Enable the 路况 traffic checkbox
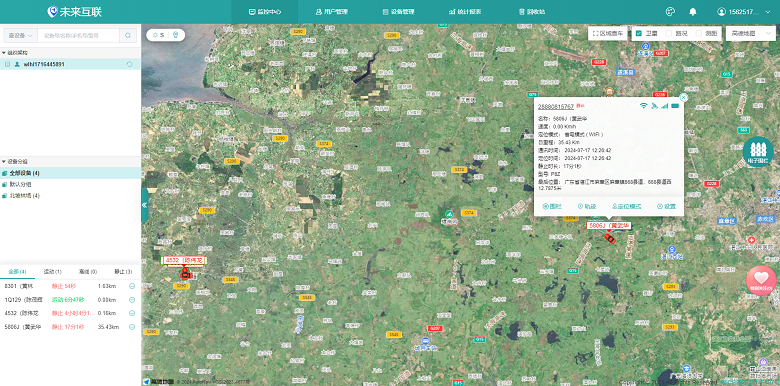This screenshot has width=780, height=386. [x=669, y=33]
